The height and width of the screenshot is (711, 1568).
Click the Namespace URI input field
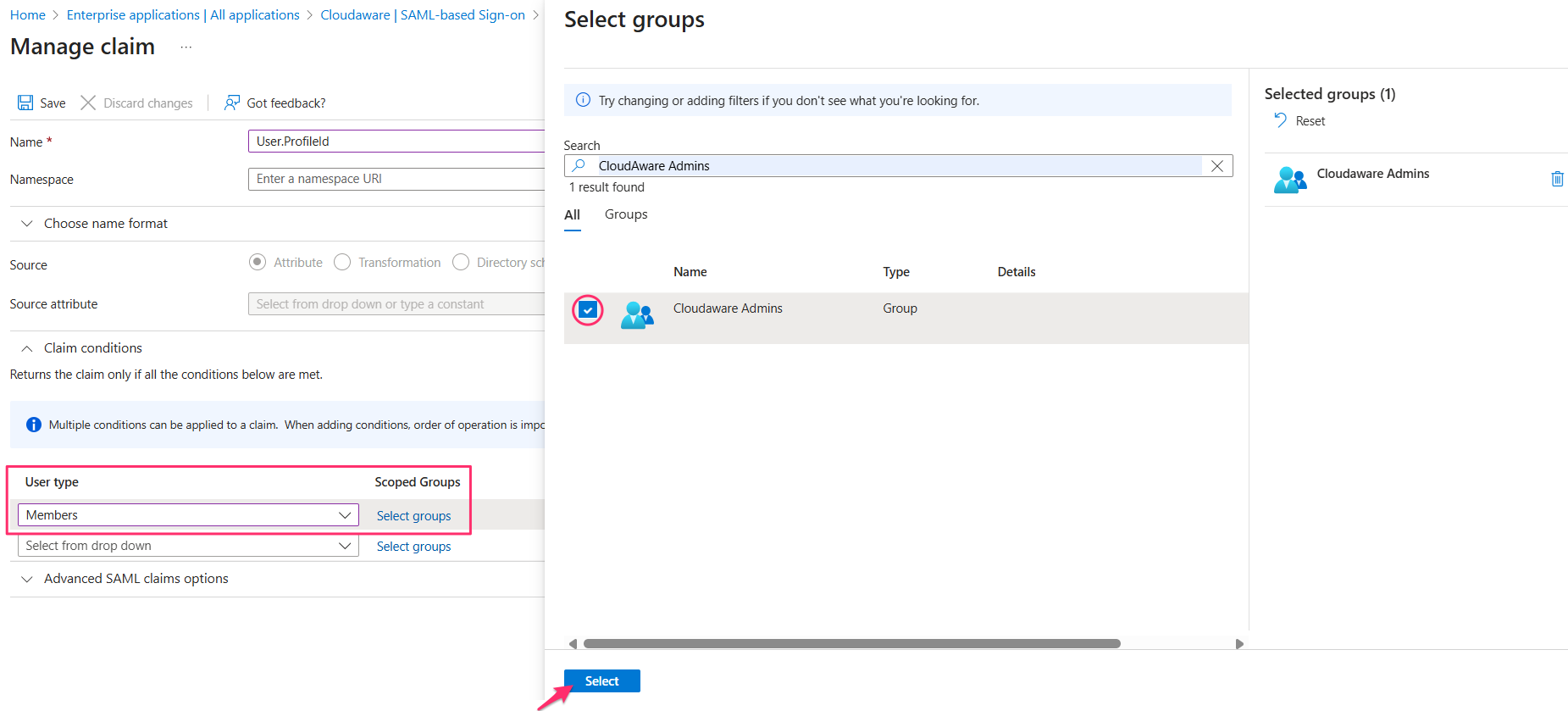pyautogui.click(x=396, y=179)
